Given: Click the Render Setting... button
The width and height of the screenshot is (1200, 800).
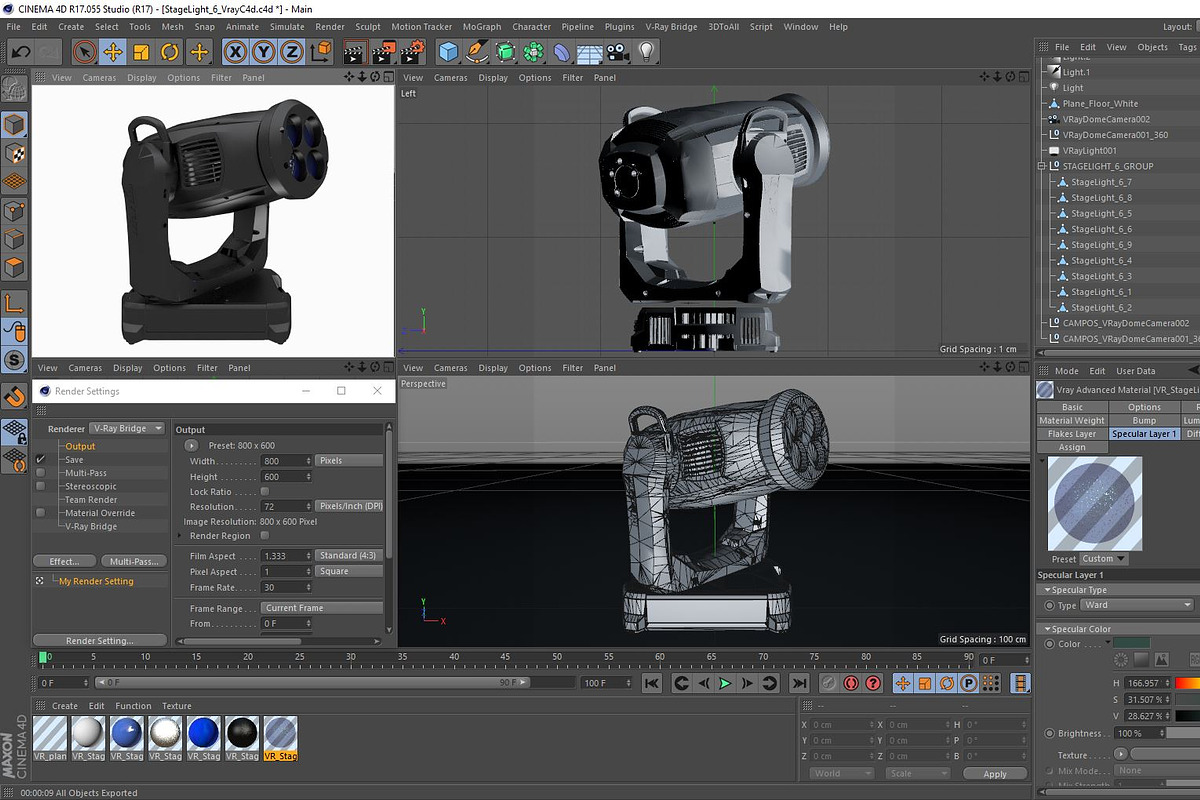Looking at the screenshot, I should point(99,640).
